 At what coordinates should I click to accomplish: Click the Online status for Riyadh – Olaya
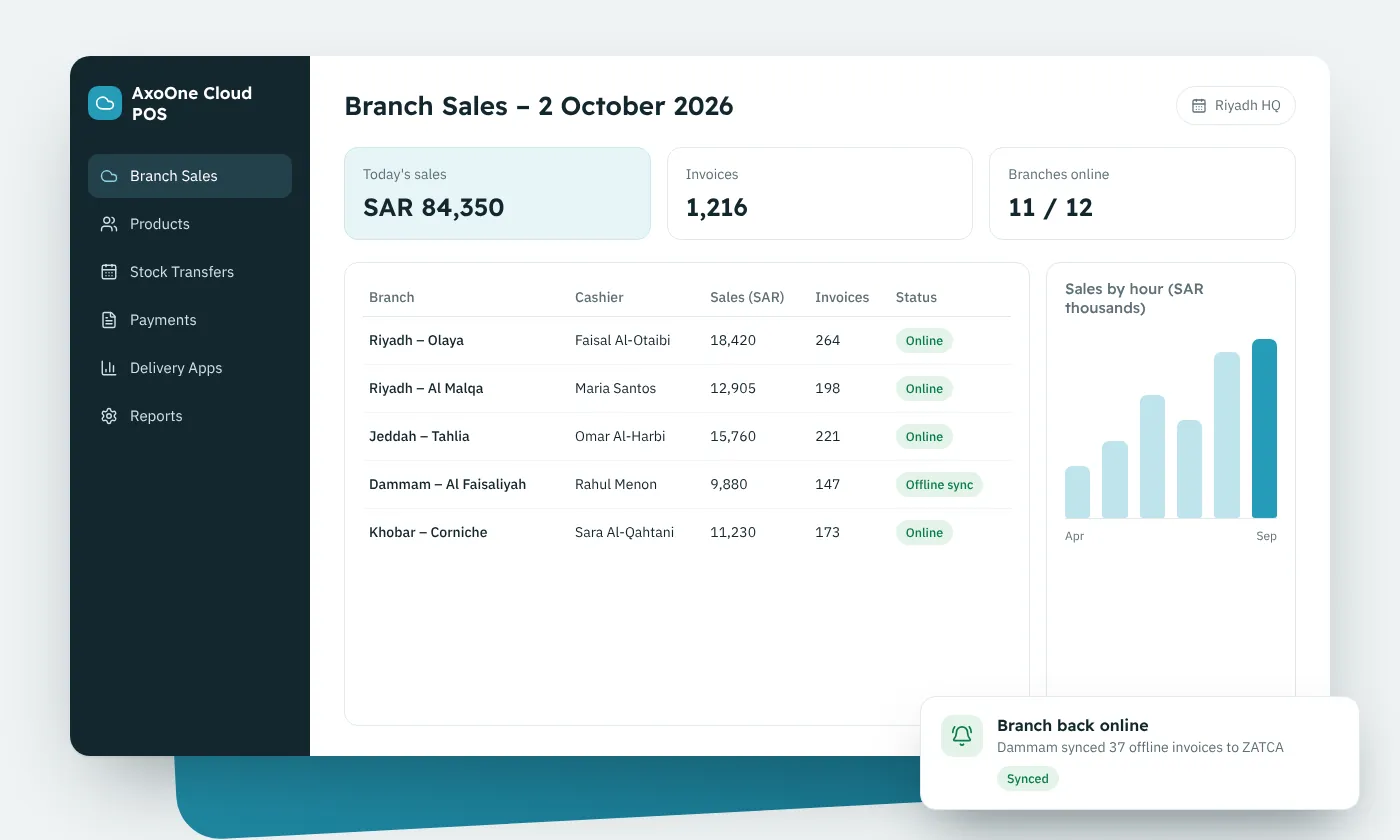pos(924,341)
